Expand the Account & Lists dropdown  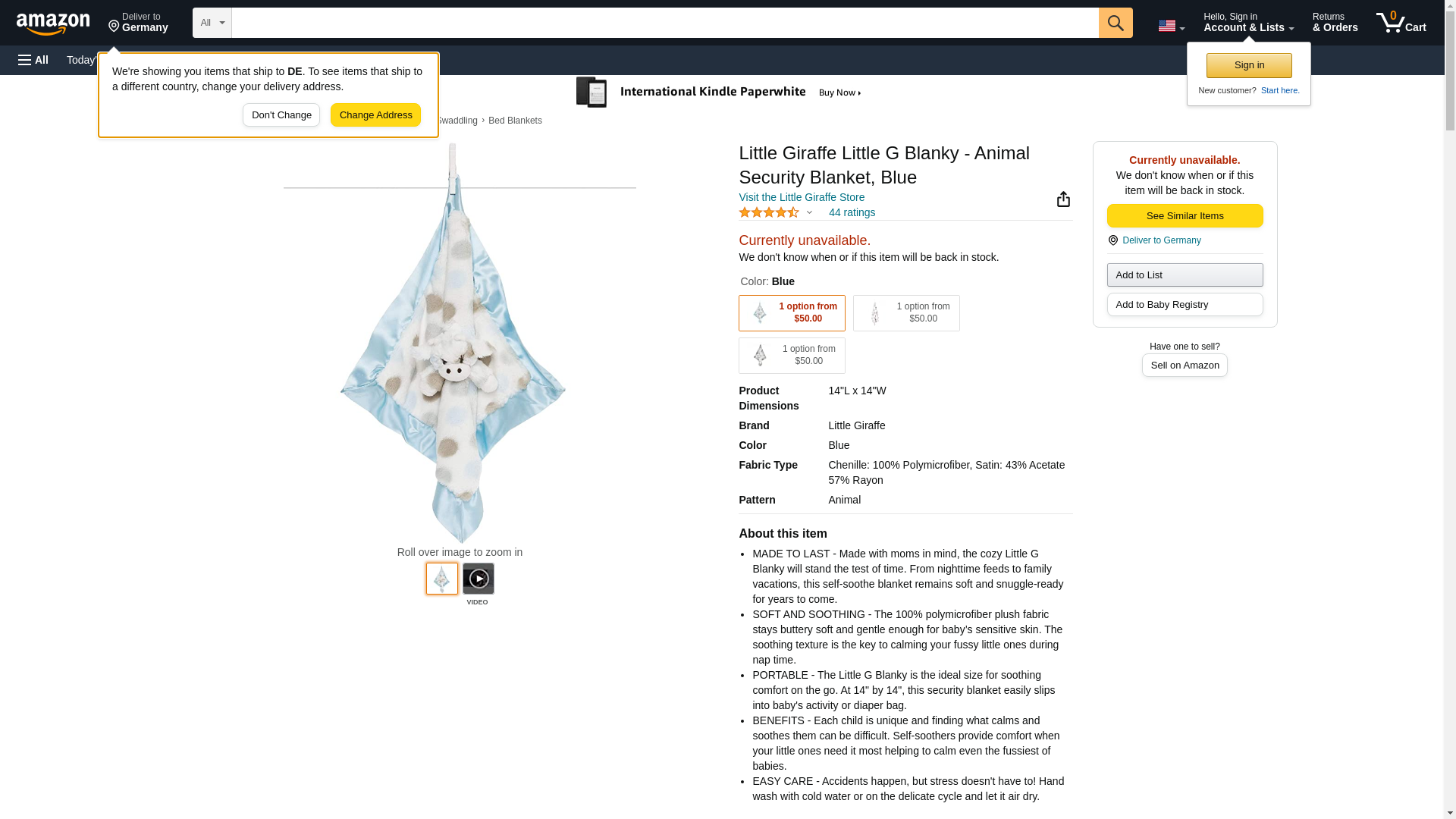pyautogui.click(x=1248, y=23)
